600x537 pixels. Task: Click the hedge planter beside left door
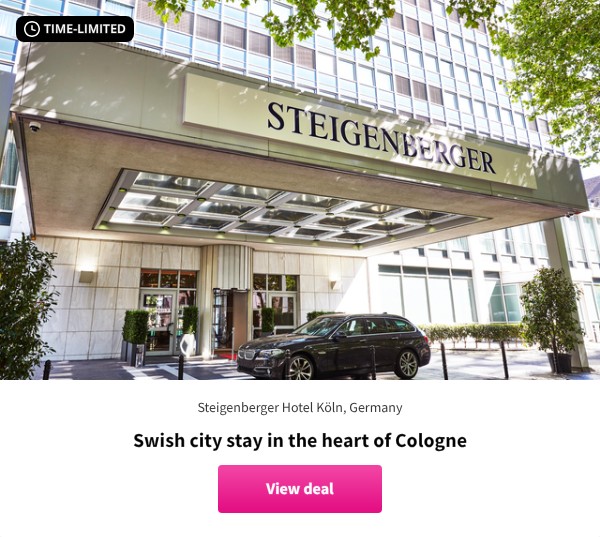(135, 337)
